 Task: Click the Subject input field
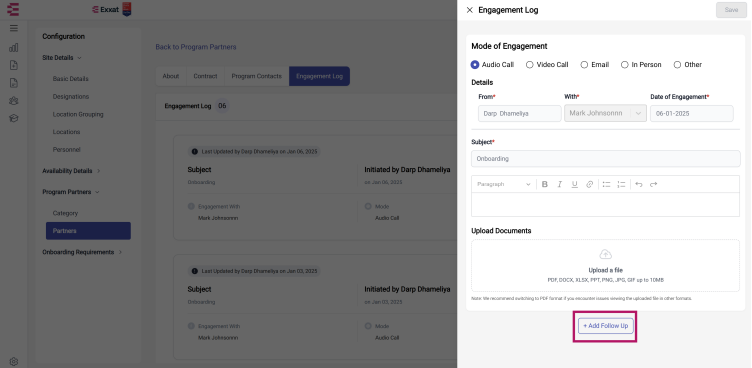(605, 159)
